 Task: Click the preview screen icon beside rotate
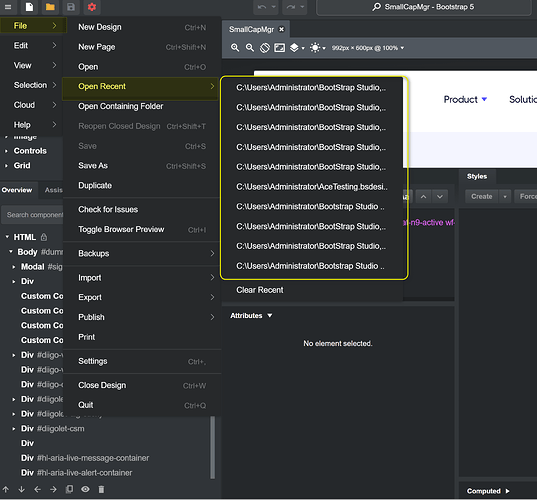(x=279, y=48)
